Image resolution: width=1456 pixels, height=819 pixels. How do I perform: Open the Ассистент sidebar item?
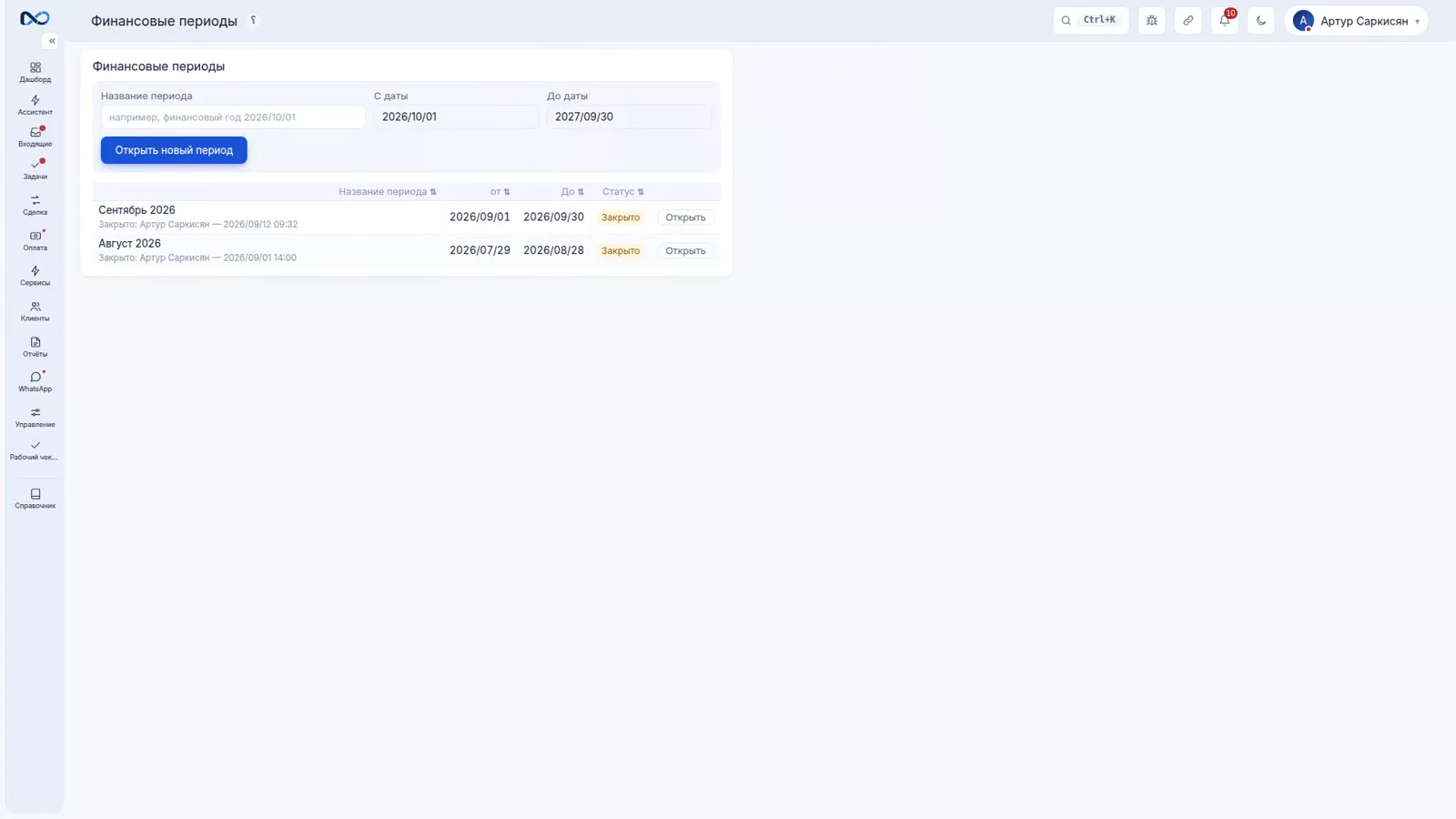click(x=35, y=106)
